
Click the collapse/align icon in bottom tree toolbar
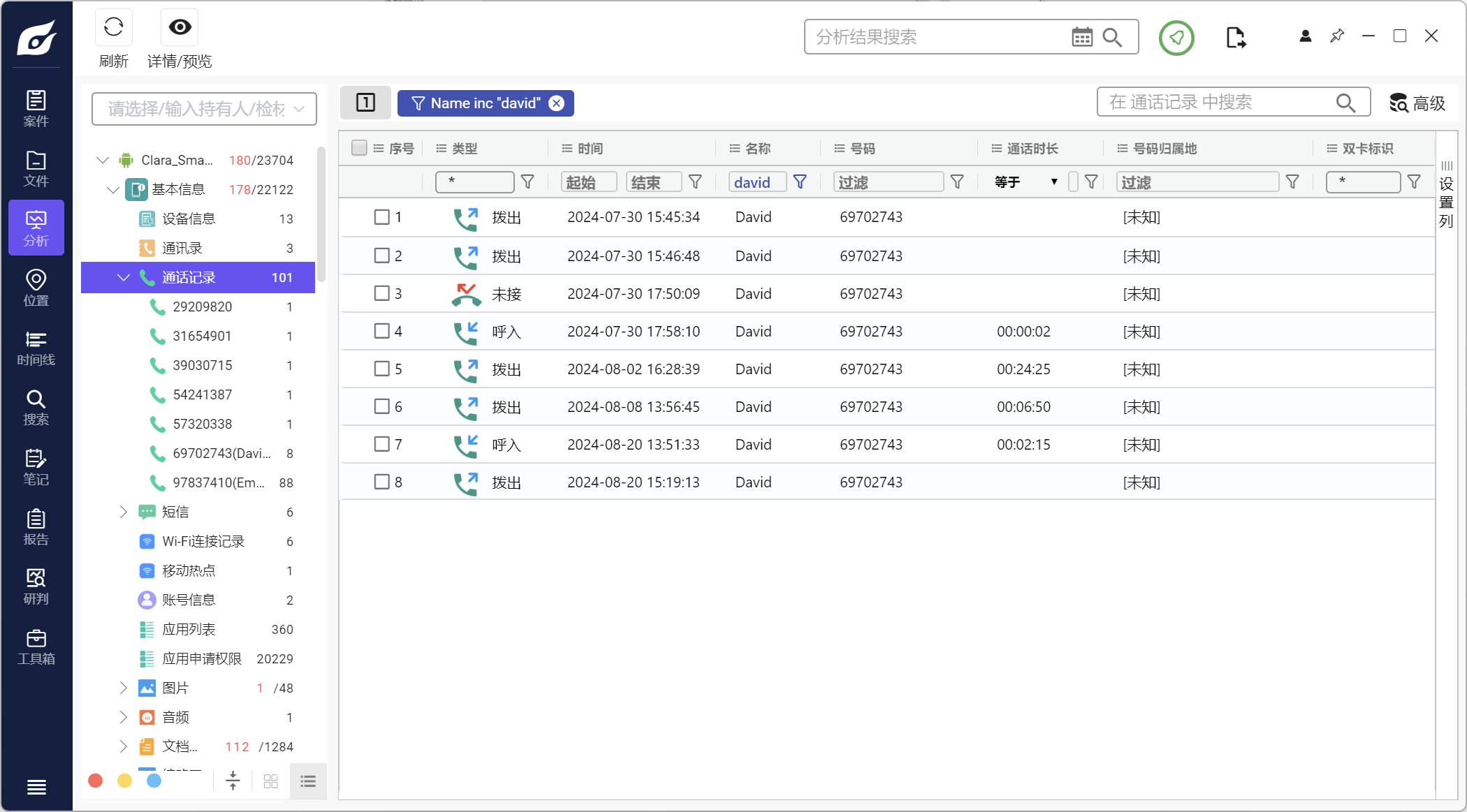pyautogui.click(x=233, y=781)
